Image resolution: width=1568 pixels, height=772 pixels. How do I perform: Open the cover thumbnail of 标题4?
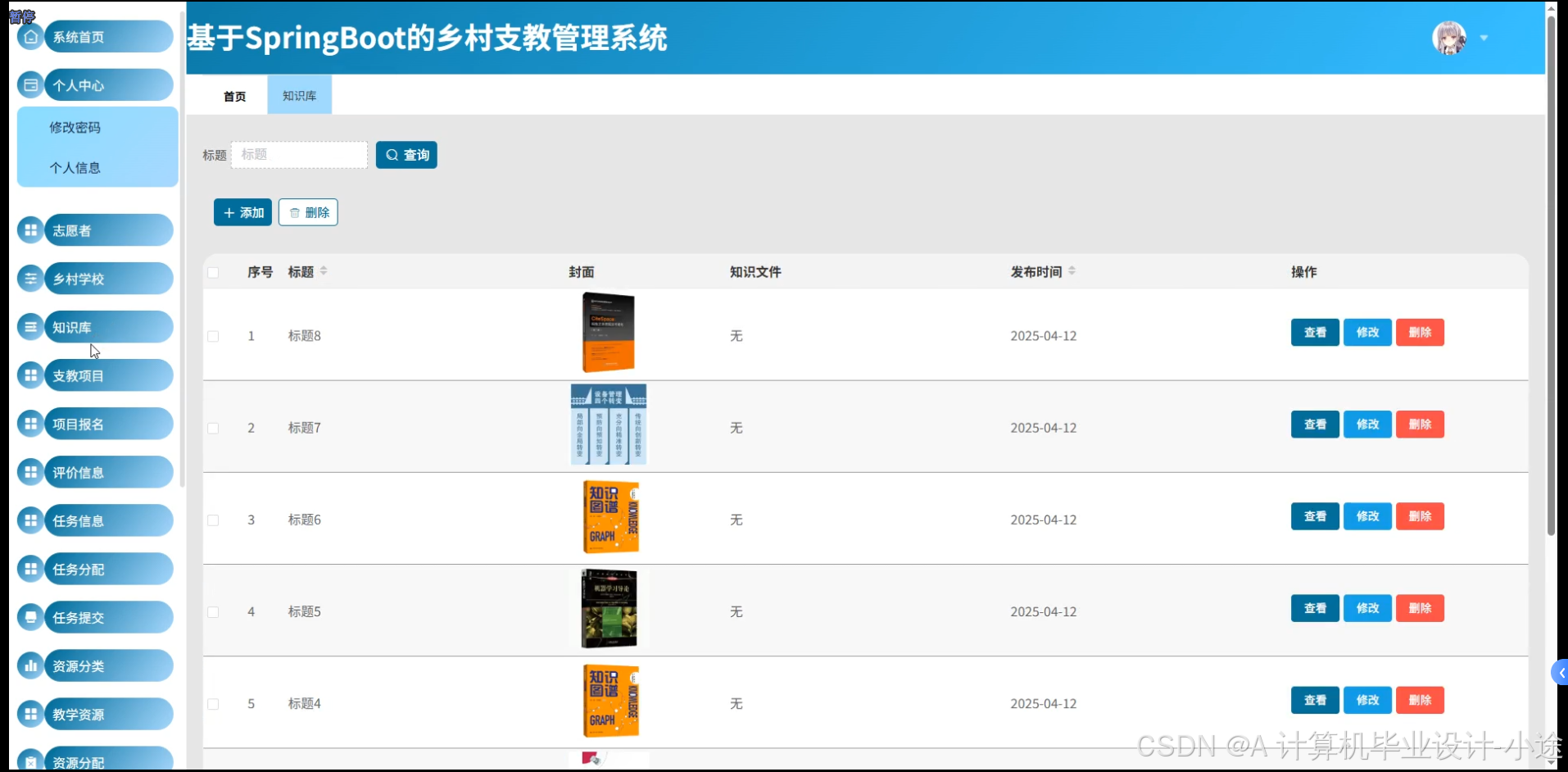(610, 700)
